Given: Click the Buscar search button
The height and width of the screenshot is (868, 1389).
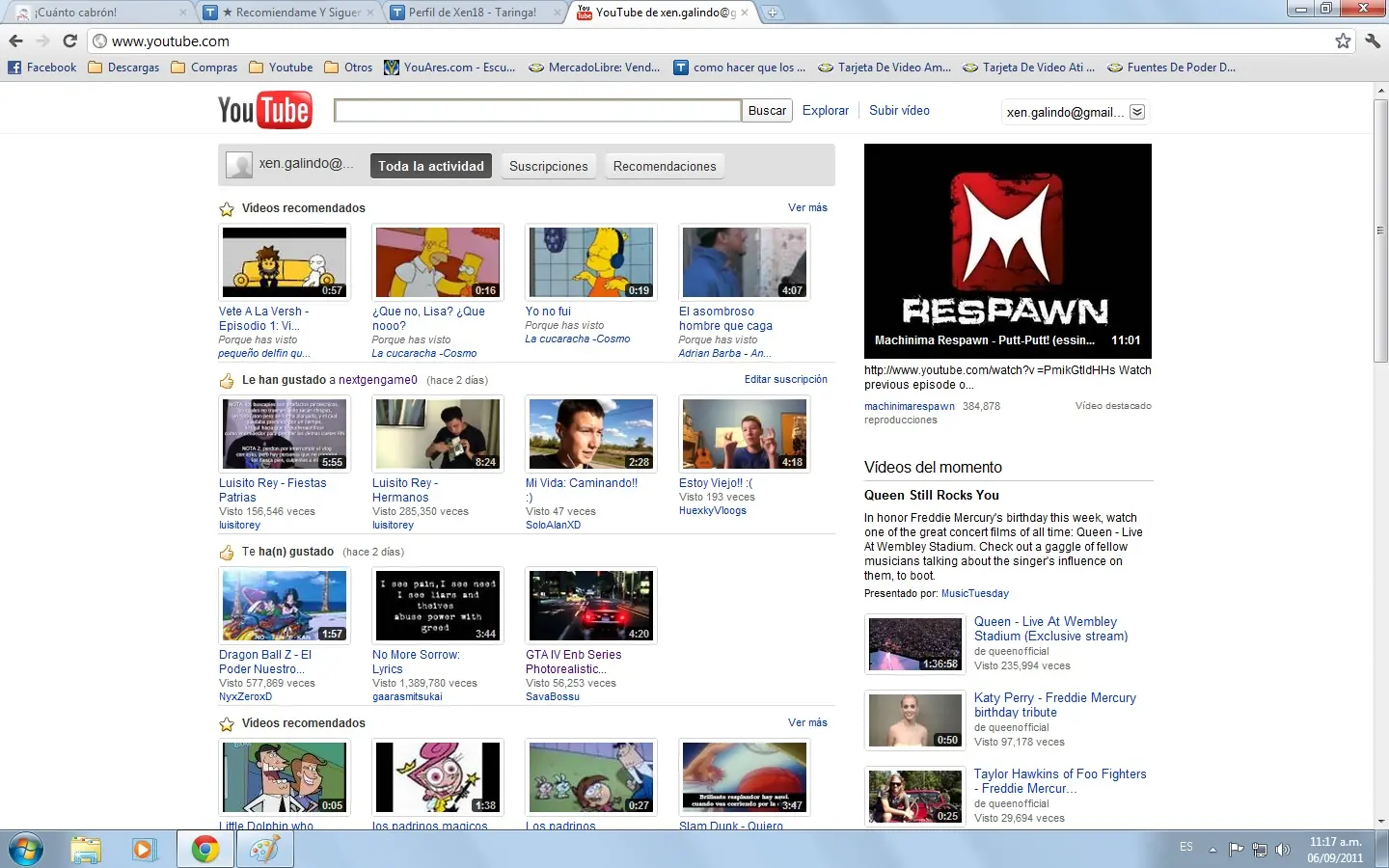Looking at the screenshot, I should tap(767, 110).
